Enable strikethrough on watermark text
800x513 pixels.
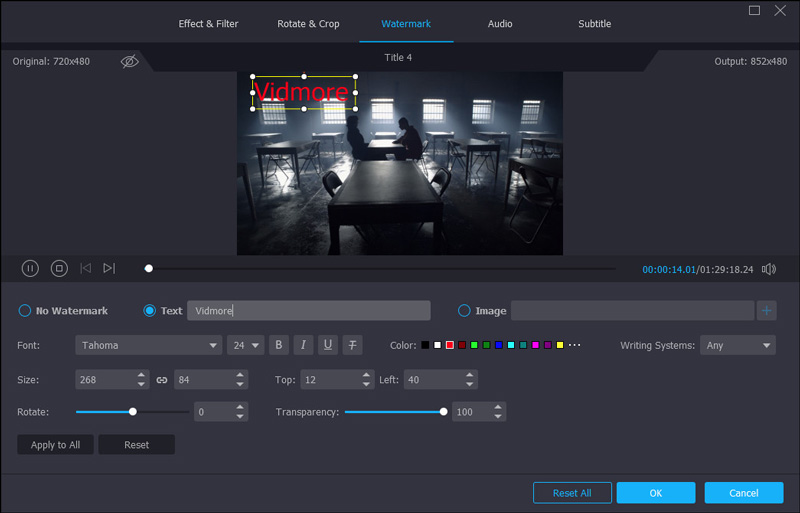pos(352,345)
